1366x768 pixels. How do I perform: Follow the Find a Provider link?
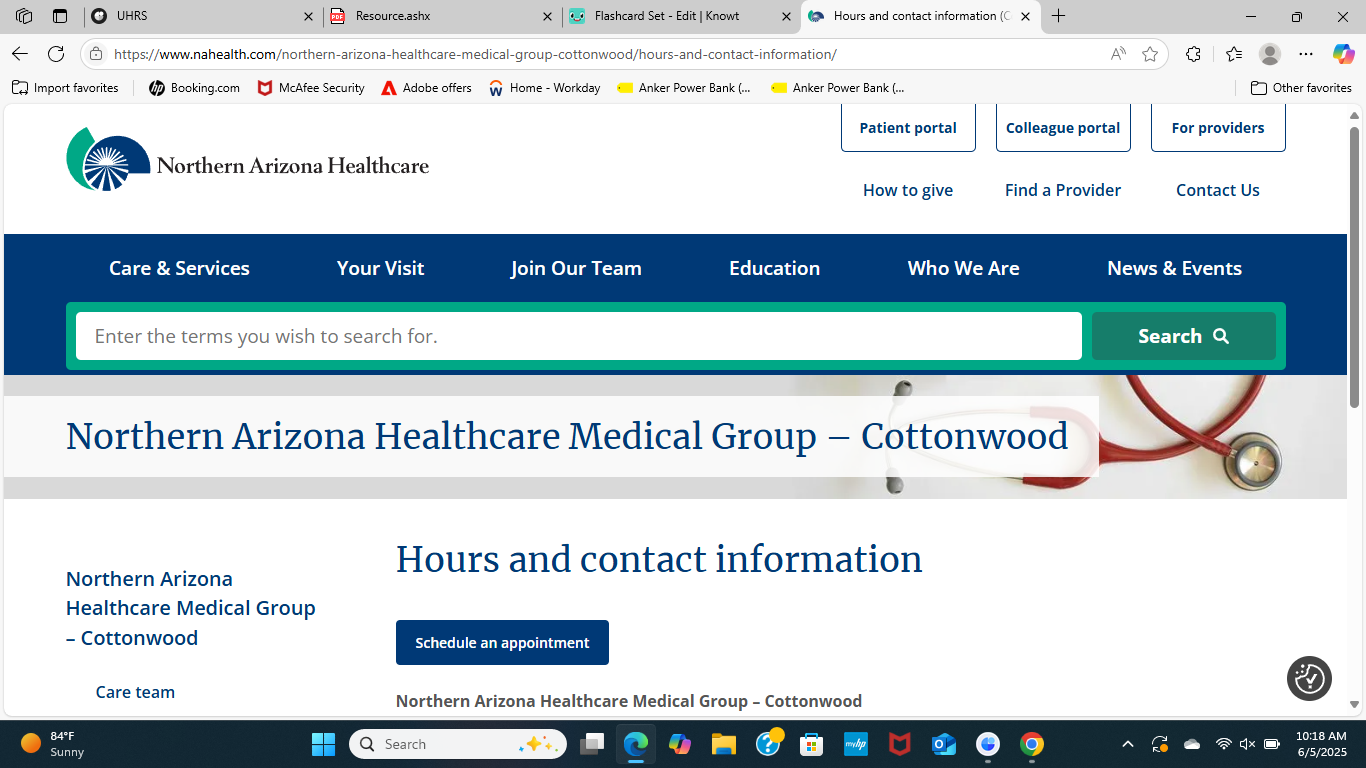1063,190
